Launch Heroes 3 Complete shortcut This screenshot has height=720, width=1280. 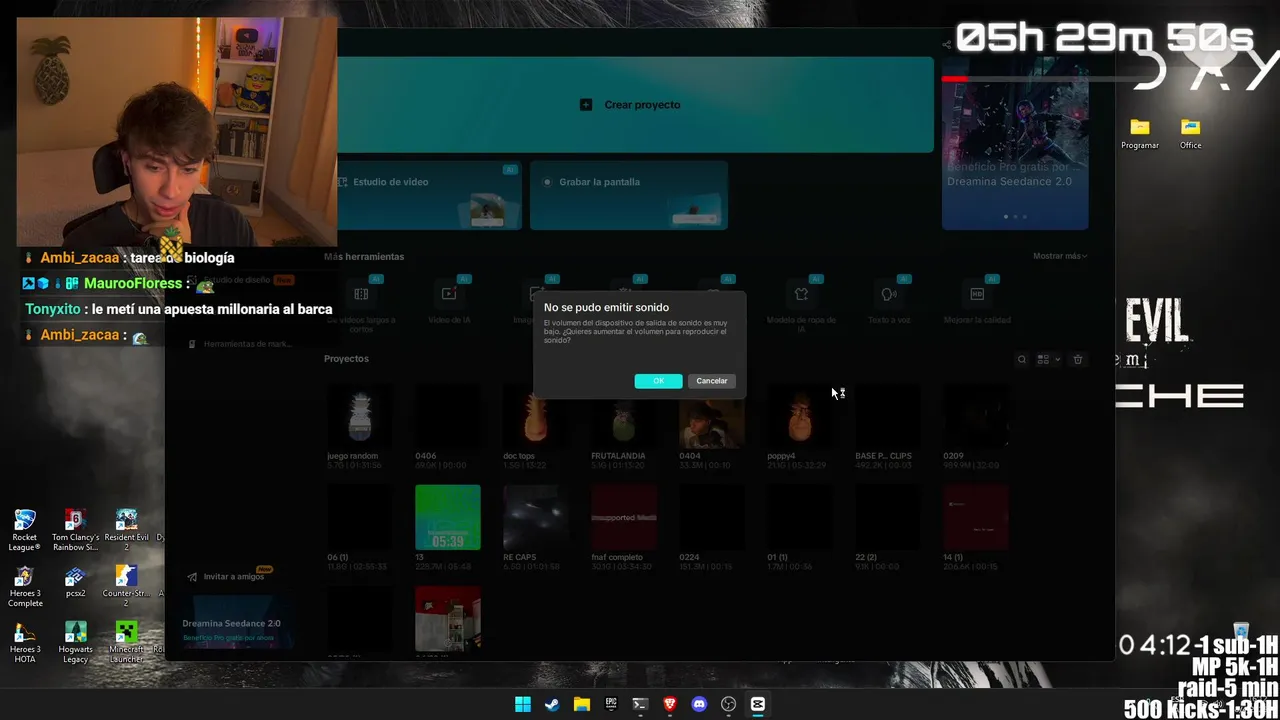25,587
